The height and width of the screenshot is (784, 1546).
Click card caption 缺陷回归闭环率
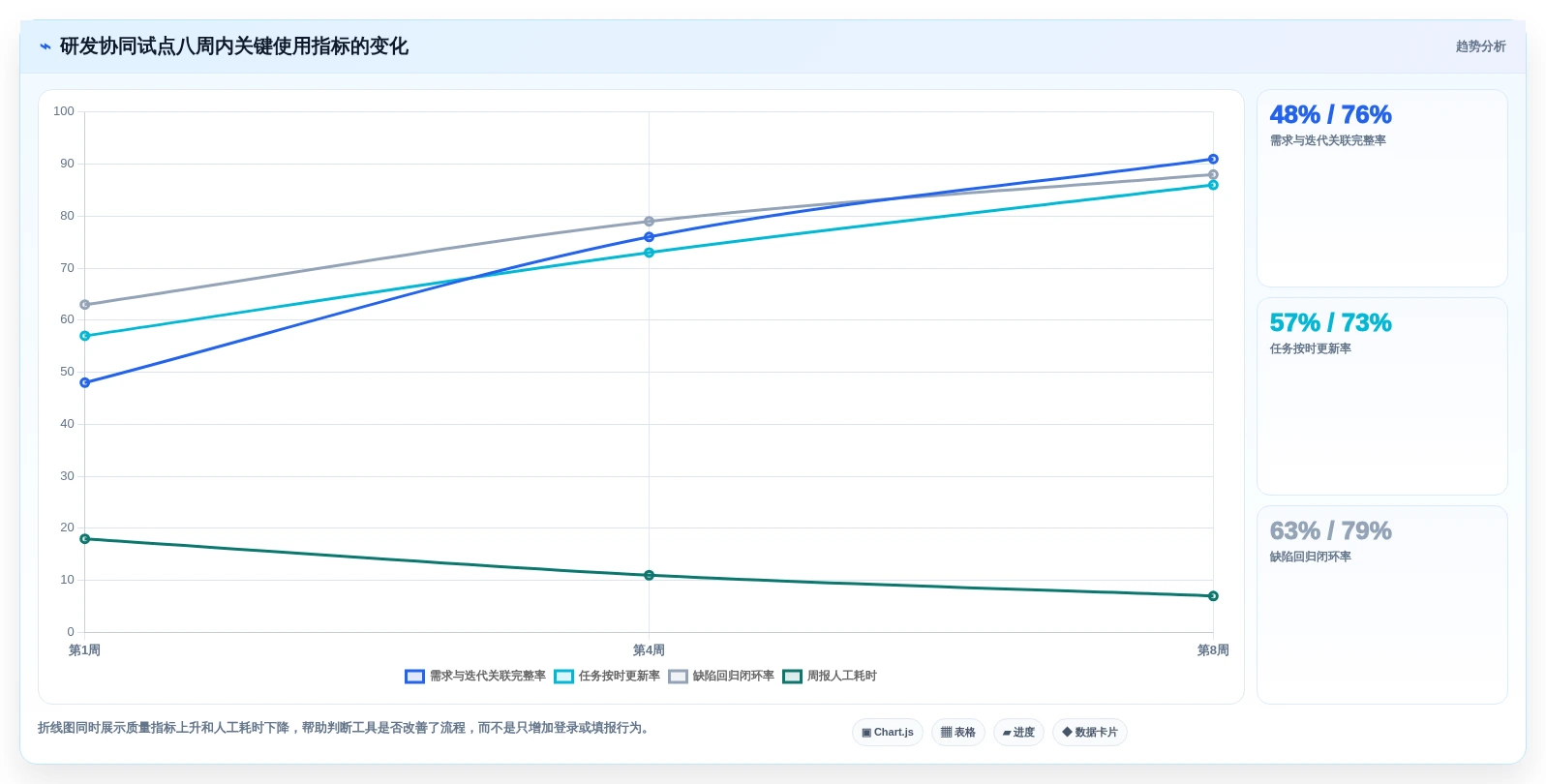(1310, 558)
